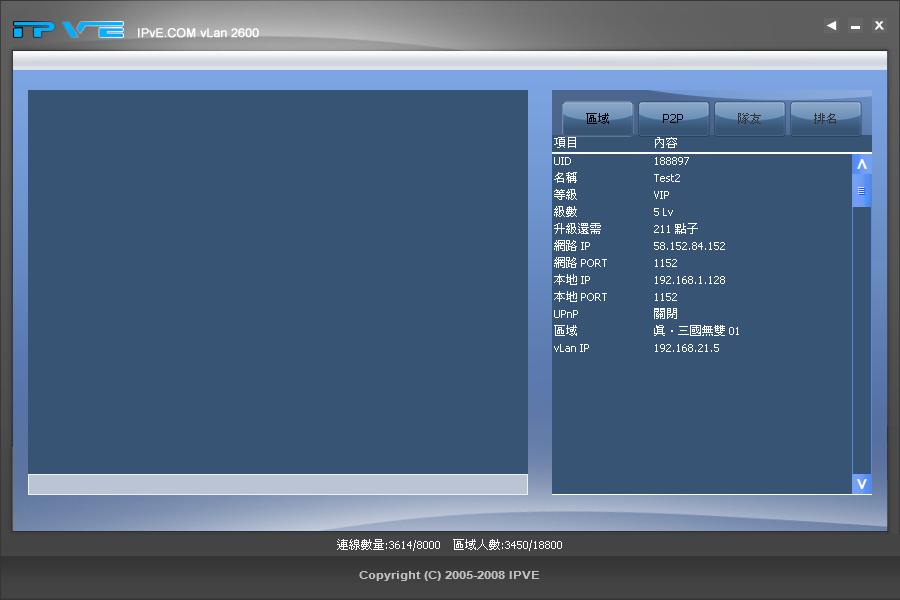Click the back arrow icon in title bar
900x600 pixels.
[831, 25]
